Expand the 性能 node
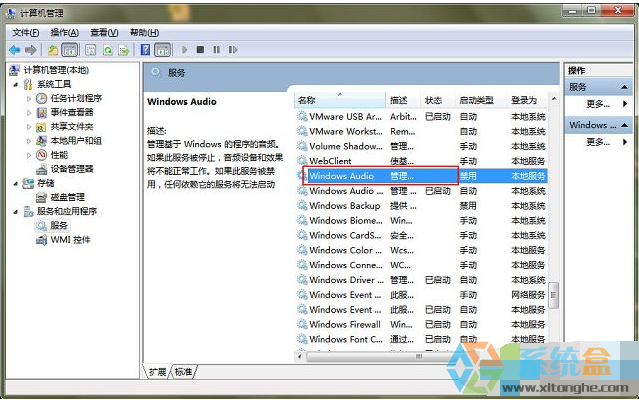Image resolution: width=639 pixels, height=400 pixels. [x=29, y=155]
